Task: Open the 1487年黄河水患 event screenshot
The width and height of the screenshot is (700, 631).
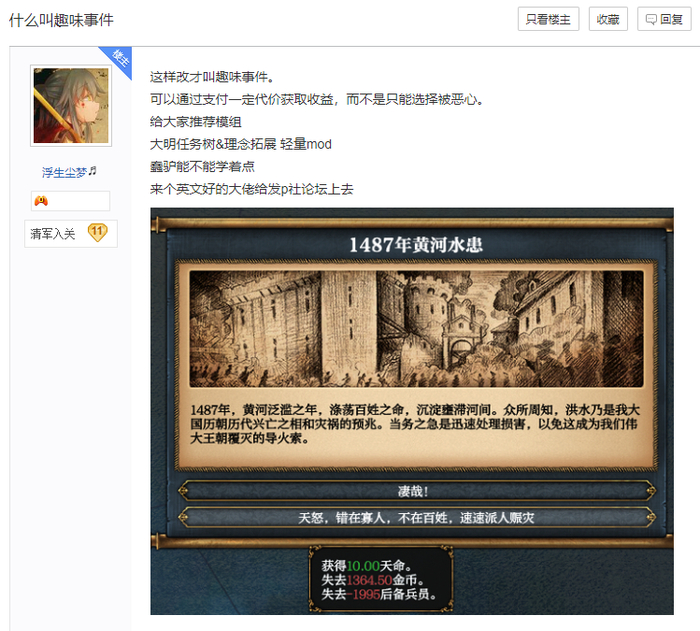Action: point(412,411)
